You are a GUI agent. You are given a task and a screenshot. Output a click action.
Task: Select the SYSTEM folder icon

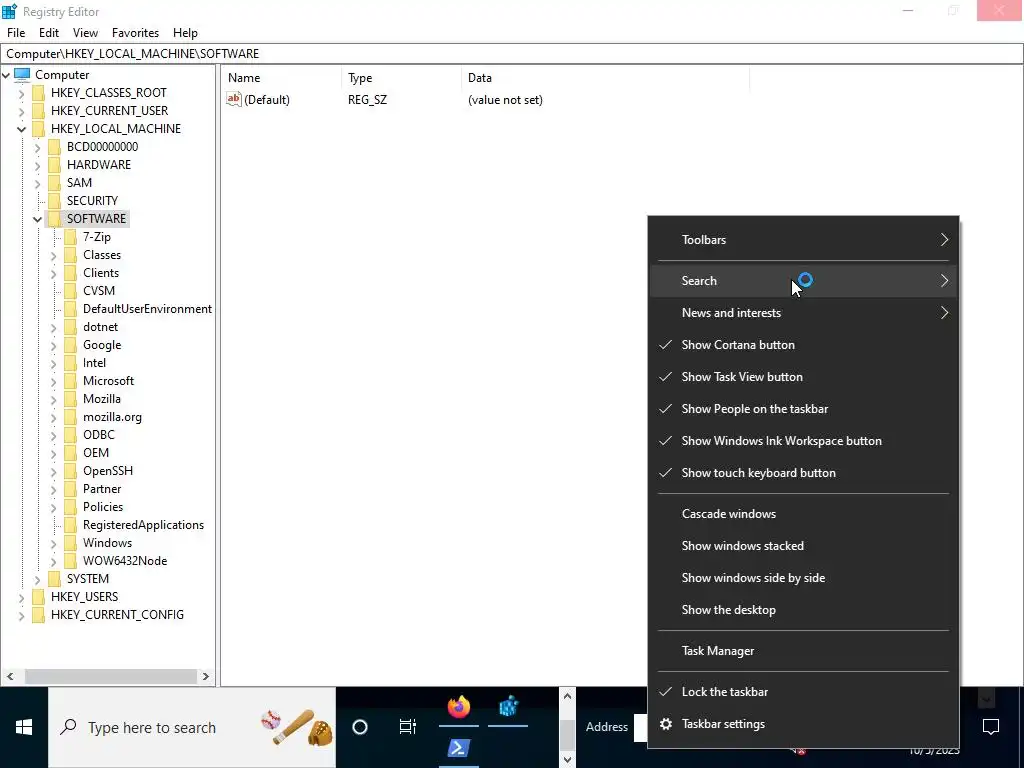pos(55,579)
